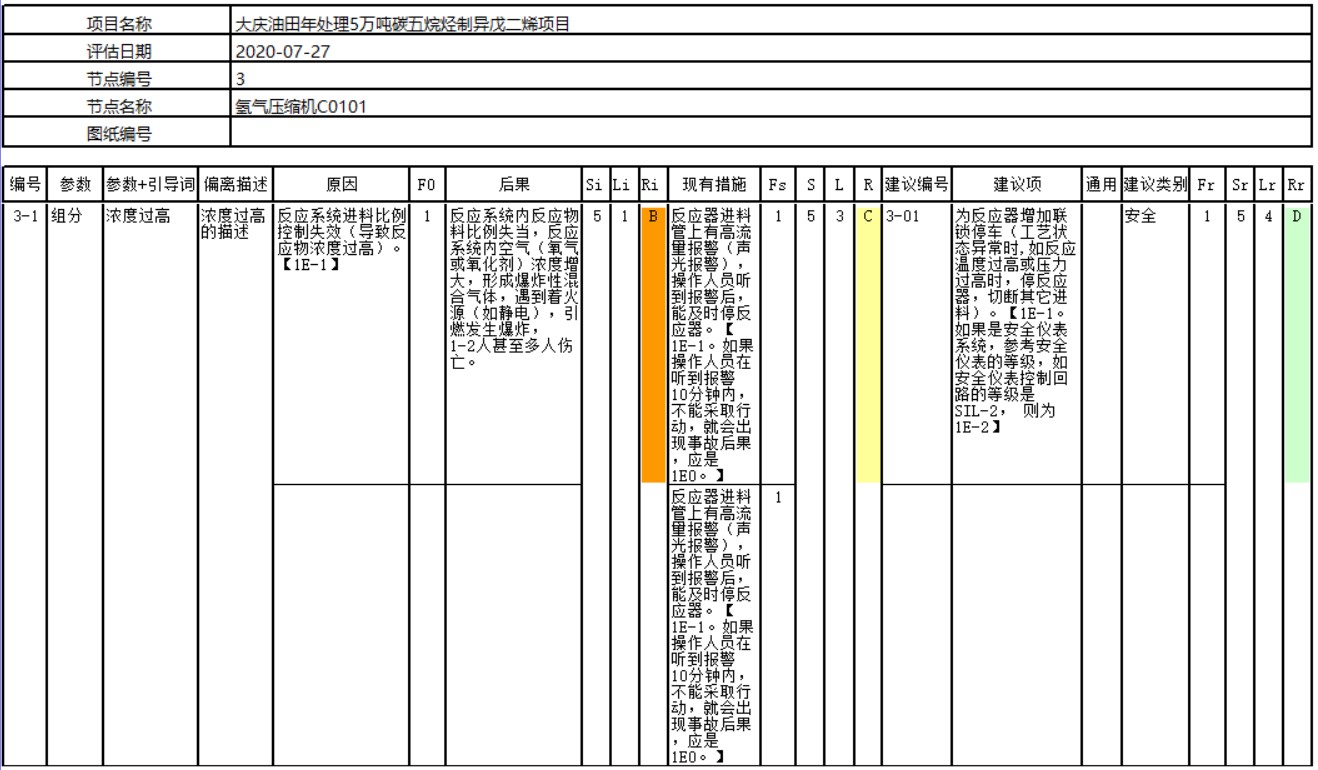Click the Fr column header
1318x770 pixels.
1209,185
